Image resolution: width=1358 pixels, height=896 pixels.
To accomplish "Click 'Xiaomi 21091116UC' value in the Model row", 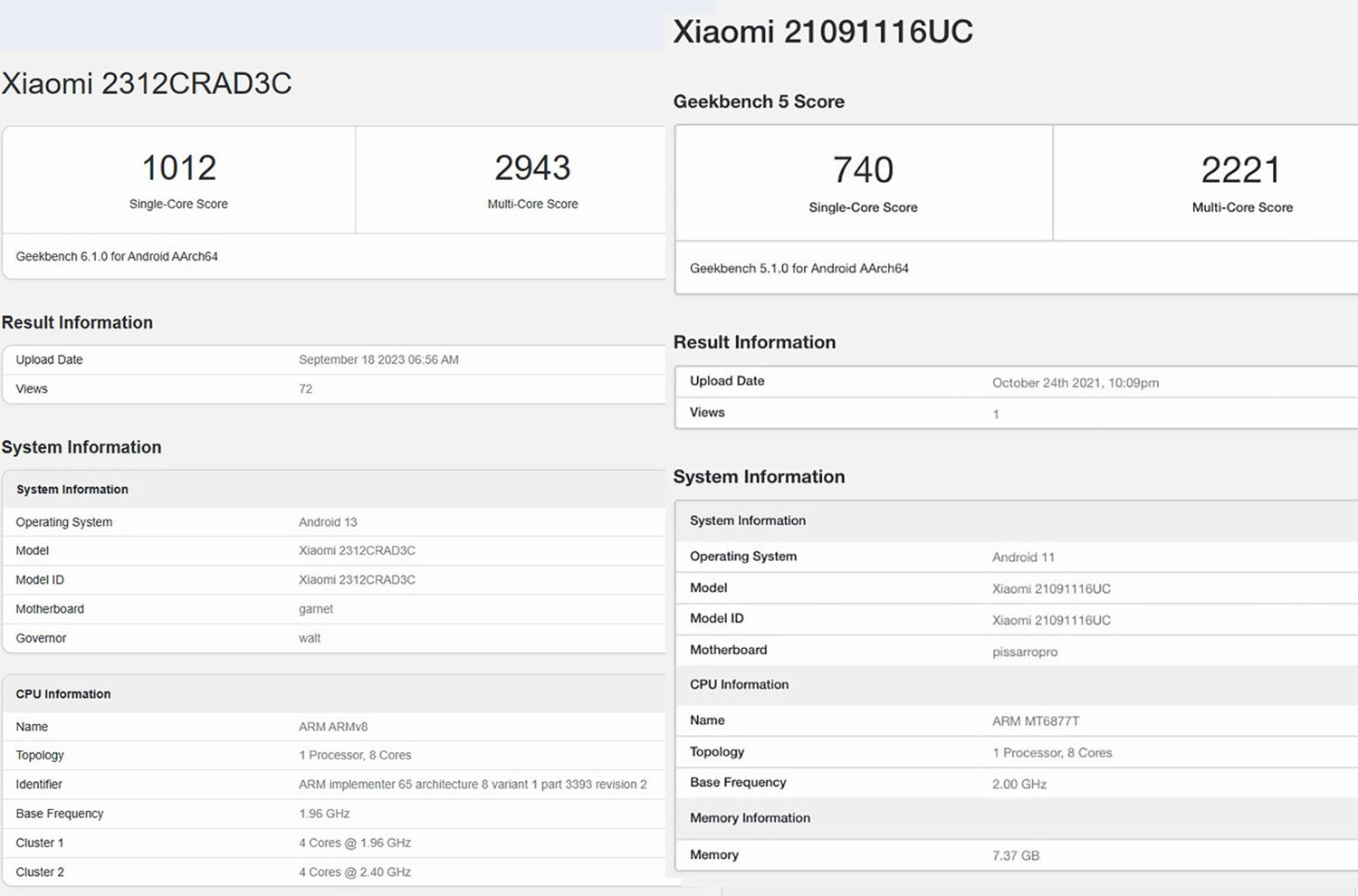I will click(1051, 588).
